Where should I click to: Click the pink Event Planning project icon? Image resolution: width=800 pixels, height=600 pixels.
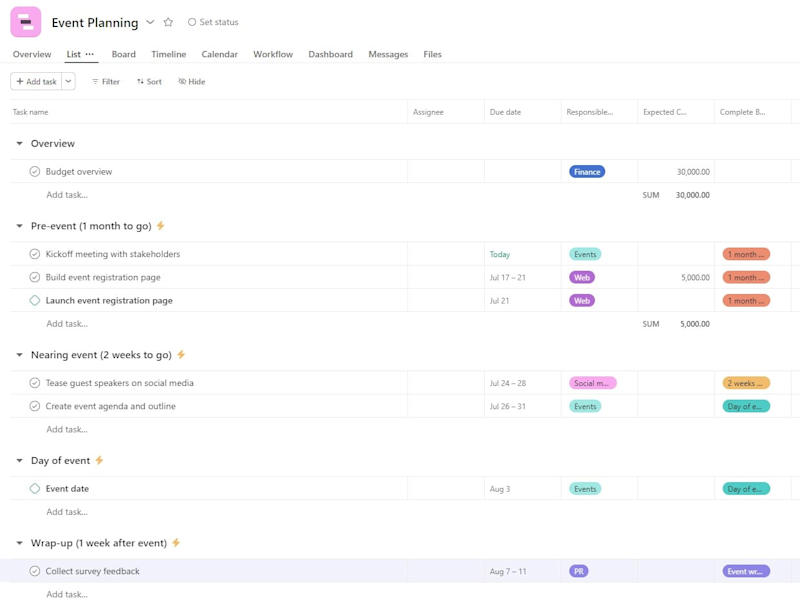pos(26,22)
